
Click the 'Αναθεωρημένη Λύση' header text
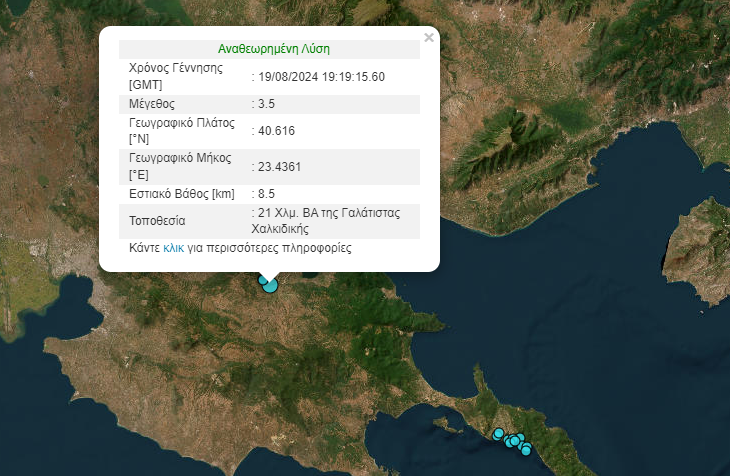tap(273, 48)
